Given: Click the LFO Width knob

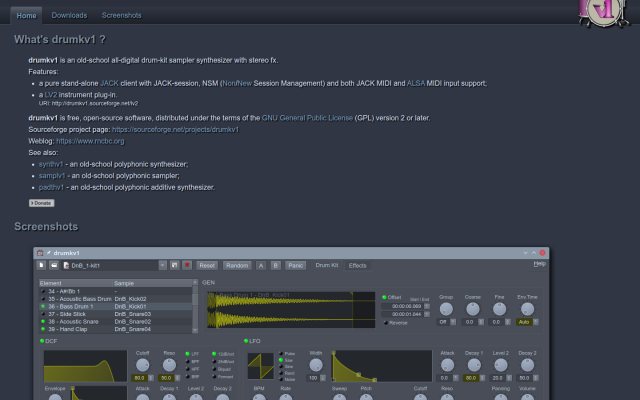Looking at the screenshot, I should pyautogui.click(x=316, y=365).
